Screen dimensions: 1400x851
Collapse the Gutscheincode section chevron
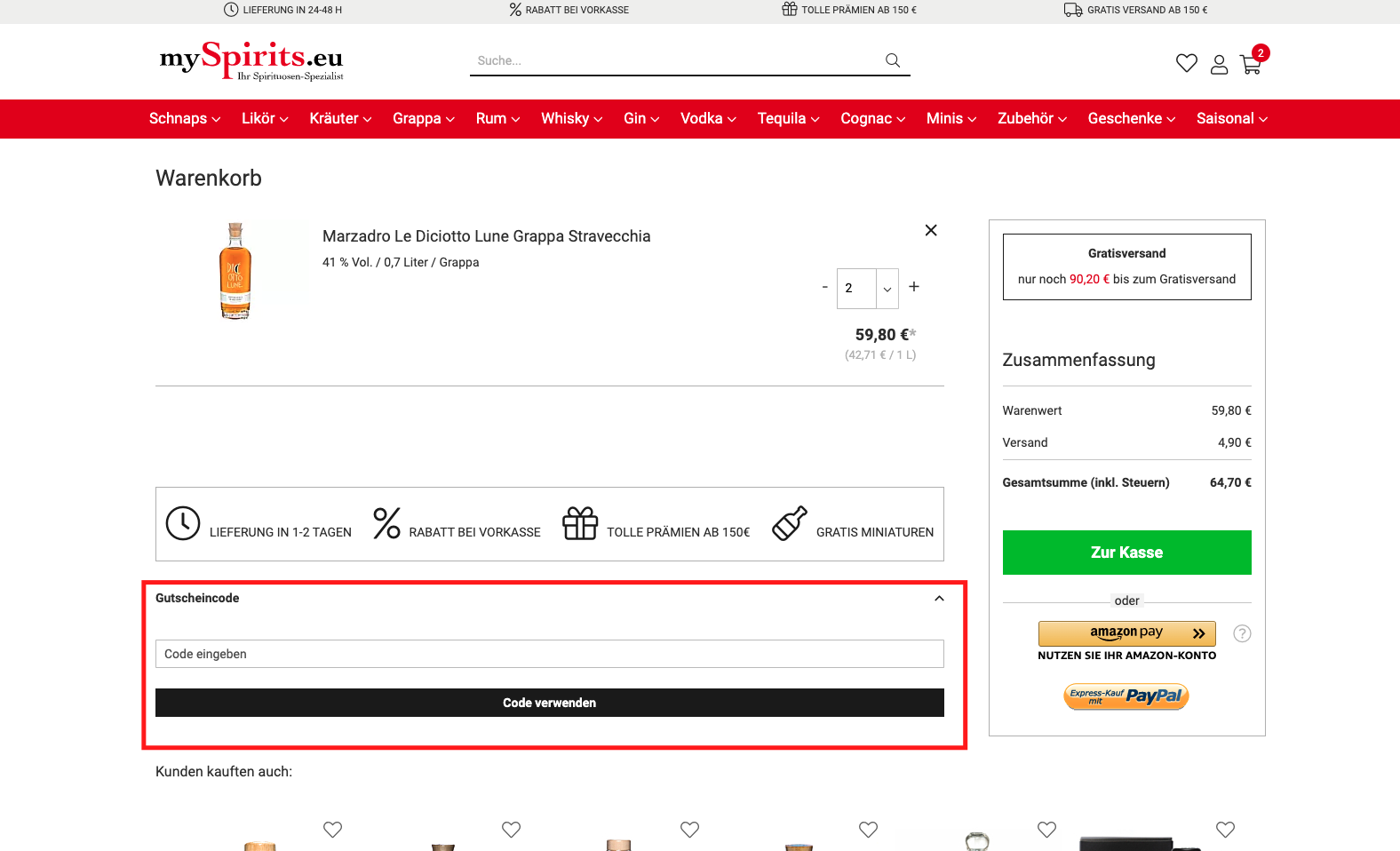pos(939,599)
